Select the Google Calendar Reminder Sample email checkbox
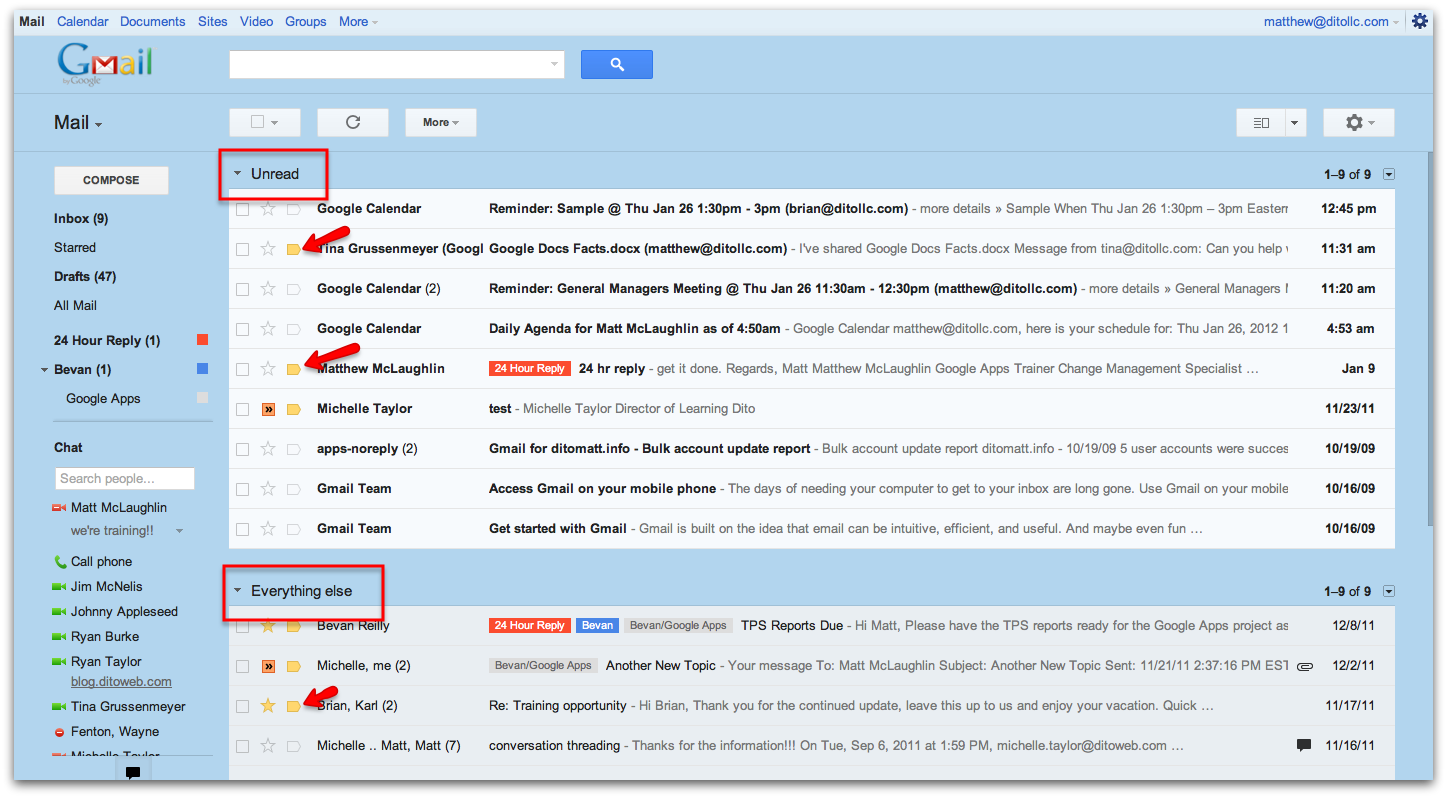This screenshot has height=798, width=1447. (243, 210)
